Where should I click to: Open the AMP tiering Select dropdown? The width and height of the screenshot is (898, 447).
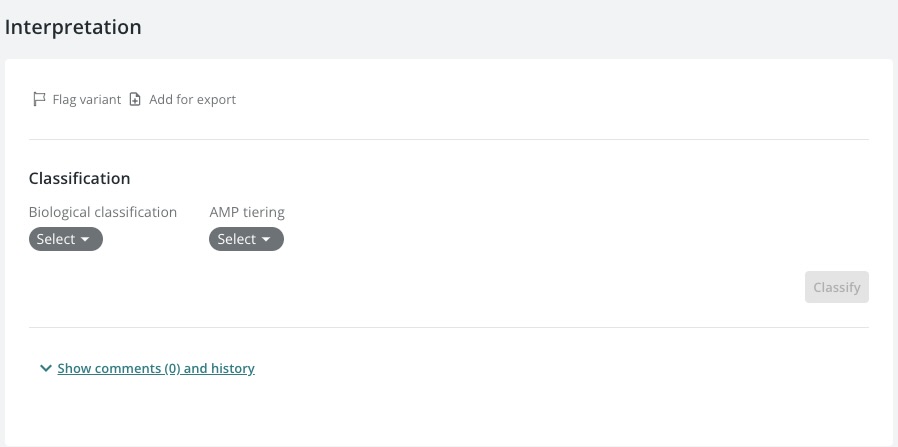[246, 239]
